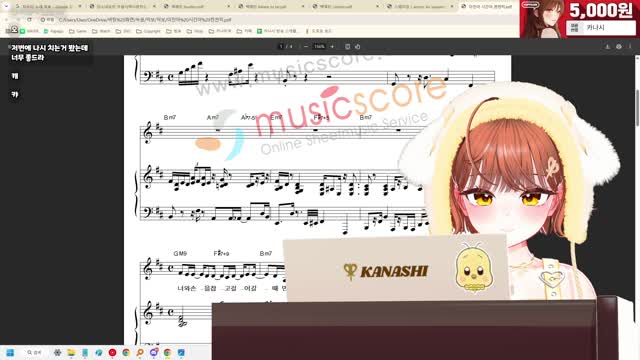Click the 150% zoom level box
The image size is (640, 360).
(319, 47)
